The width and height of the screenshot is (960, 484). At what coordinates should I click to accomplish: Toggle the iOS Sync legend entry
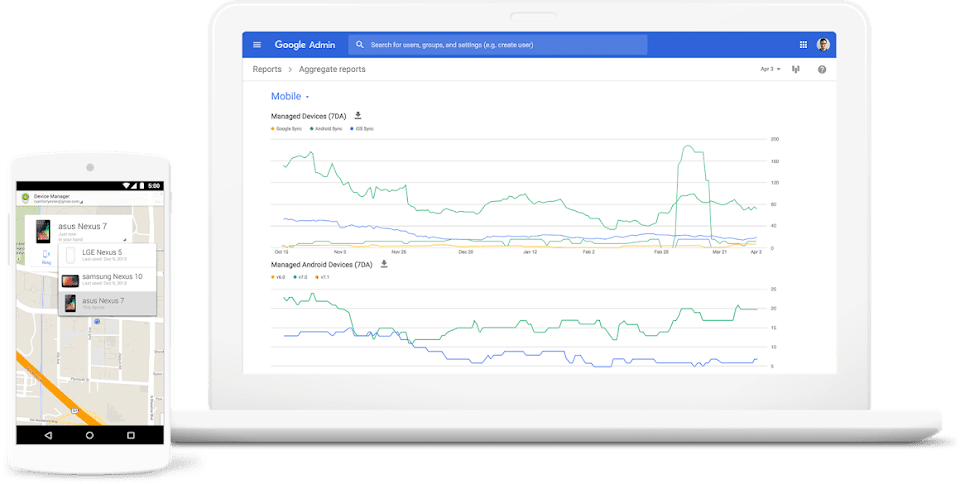362,129
